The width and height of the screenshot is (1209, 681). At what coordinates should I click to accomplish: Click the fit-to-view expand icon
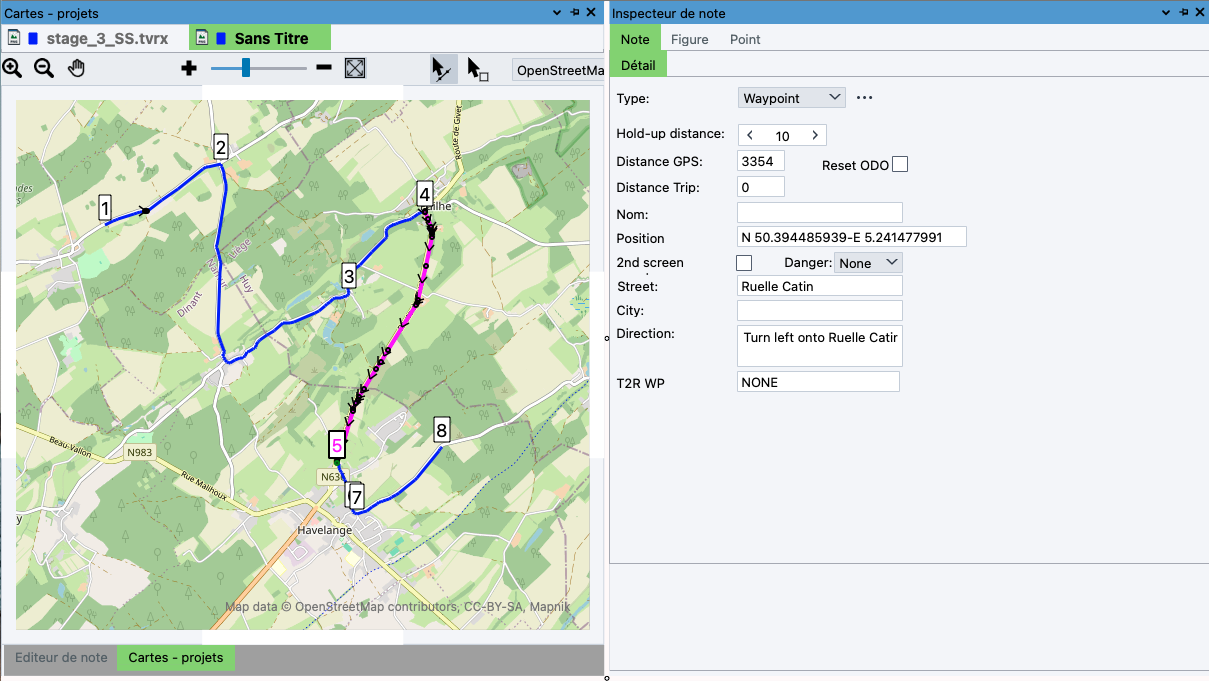click(x=355, y=68)
